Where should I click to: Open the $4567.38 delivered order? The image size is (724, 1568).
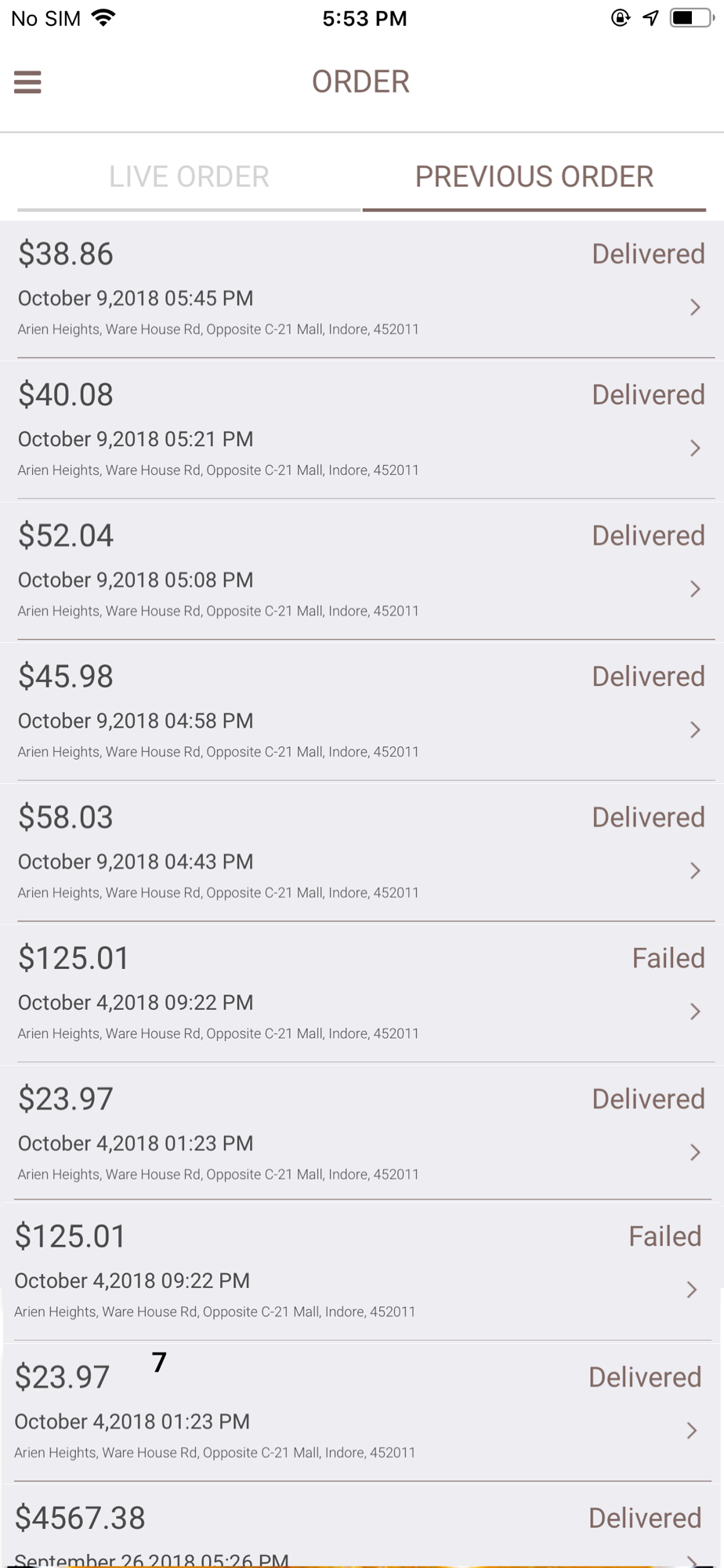point(362,1525)
